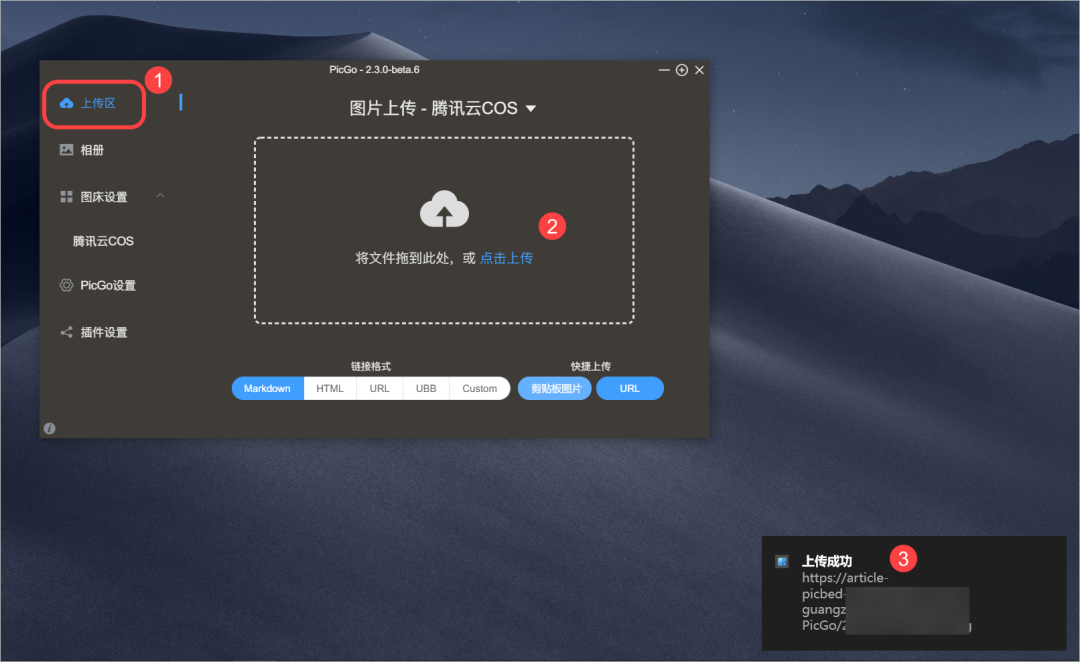Select URL link format
The height and width of the screenshot is (662, 1080).
point(380,389)
